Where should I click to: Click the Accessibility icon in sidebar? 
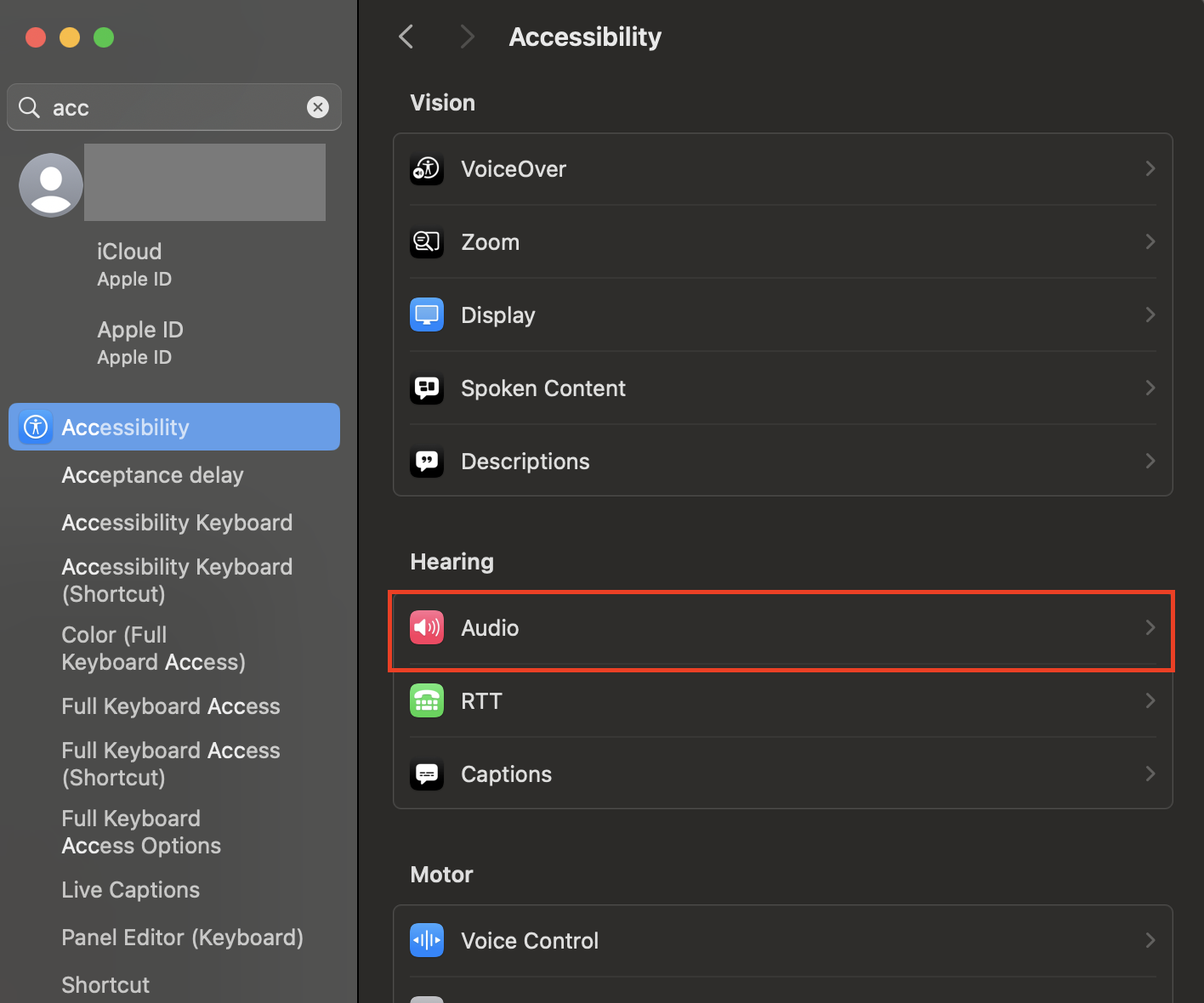(36, 427)
